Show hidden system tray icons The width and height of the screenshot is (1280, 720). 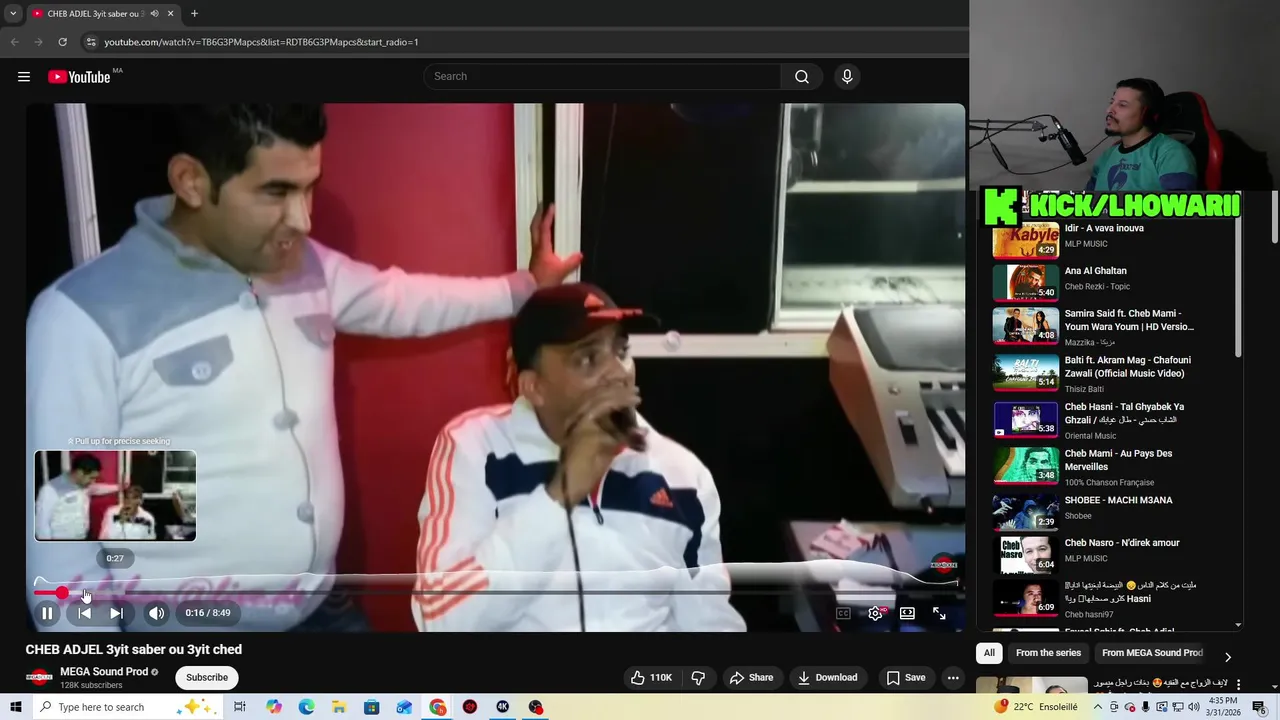(1098, 707)
